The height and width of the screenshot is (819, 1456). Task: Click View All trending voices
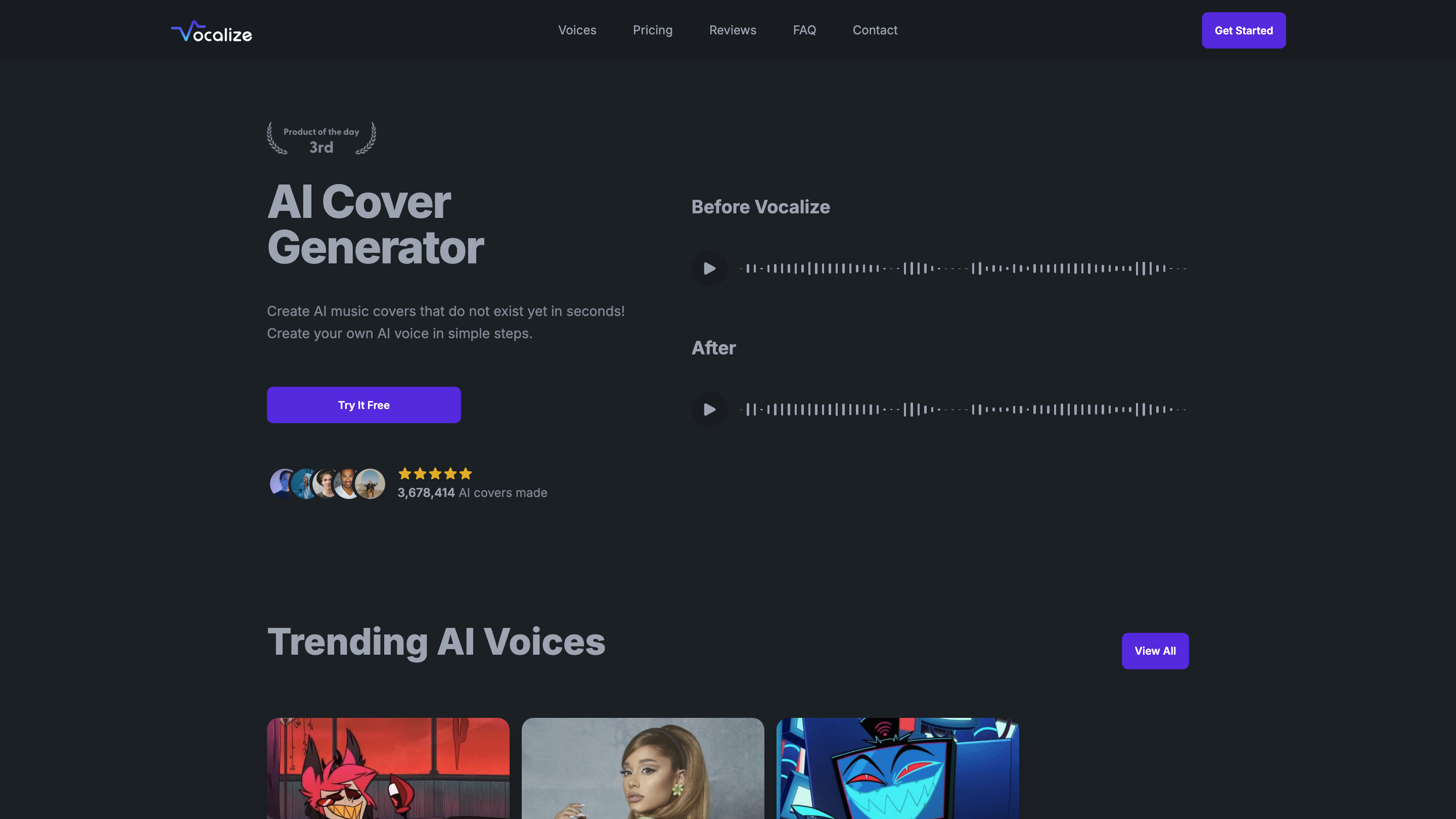point(1155,651)
